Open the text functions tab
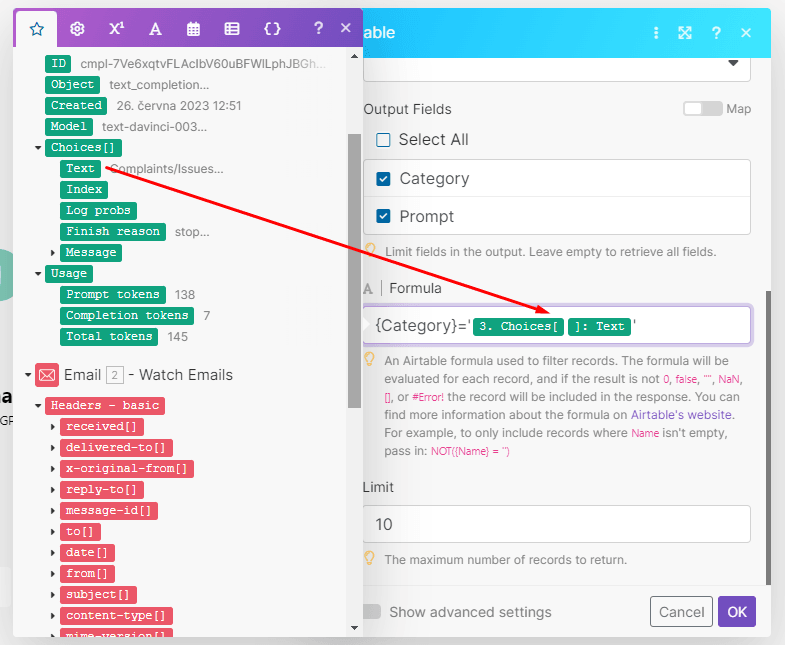The height and width of the screenshot is (645, 785). (x=155, y=29)
